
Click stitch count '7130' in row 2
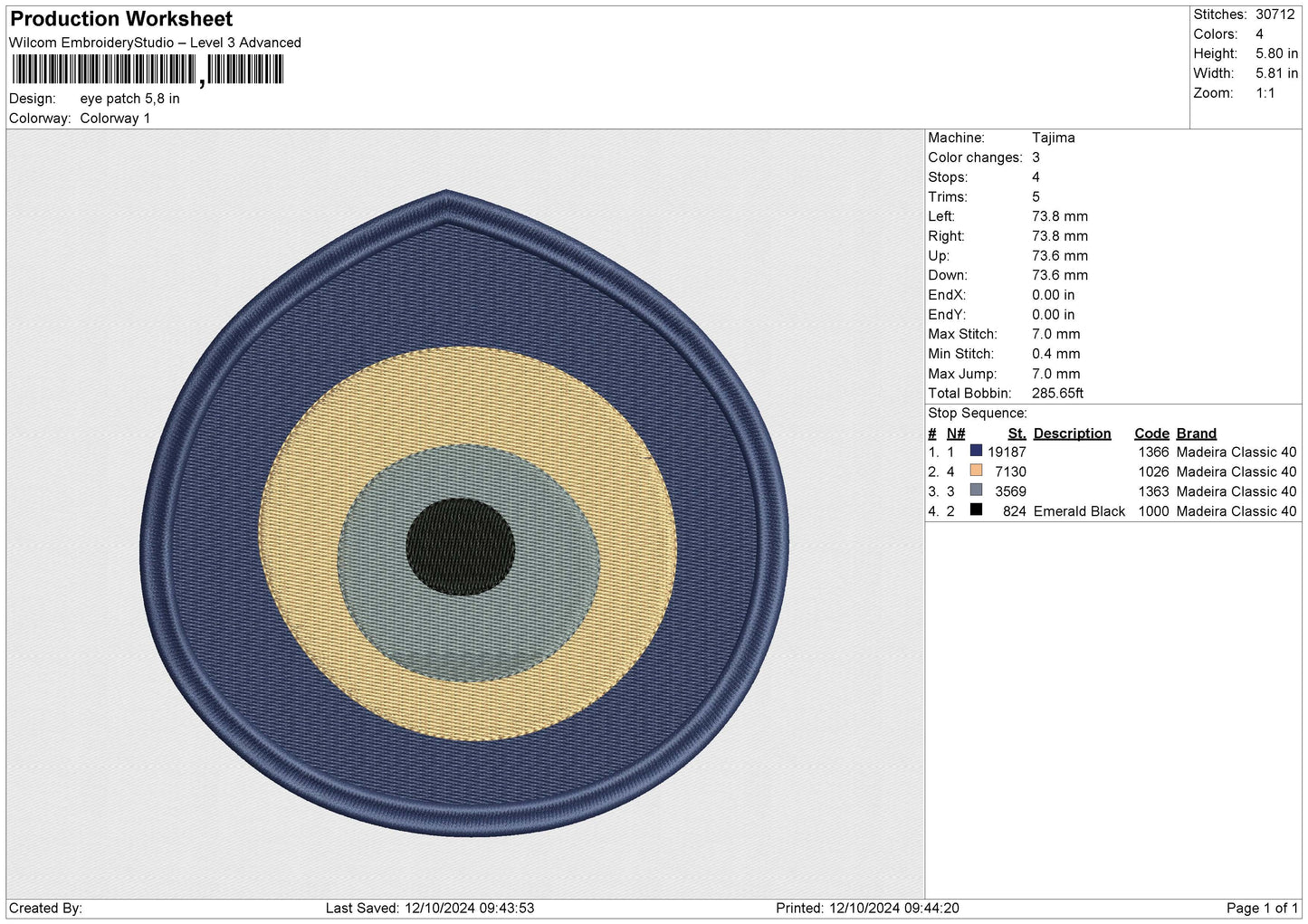(x=1010, y=472)
